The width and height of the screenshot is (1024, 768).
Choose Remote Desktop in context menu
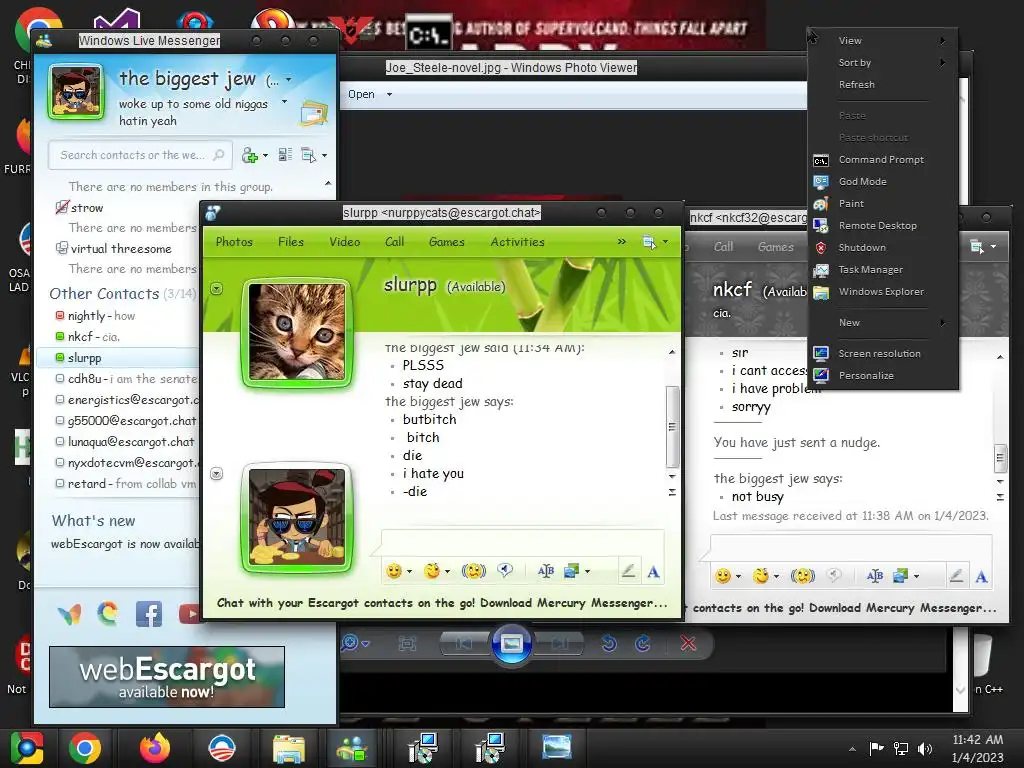(x=877, y=225)
